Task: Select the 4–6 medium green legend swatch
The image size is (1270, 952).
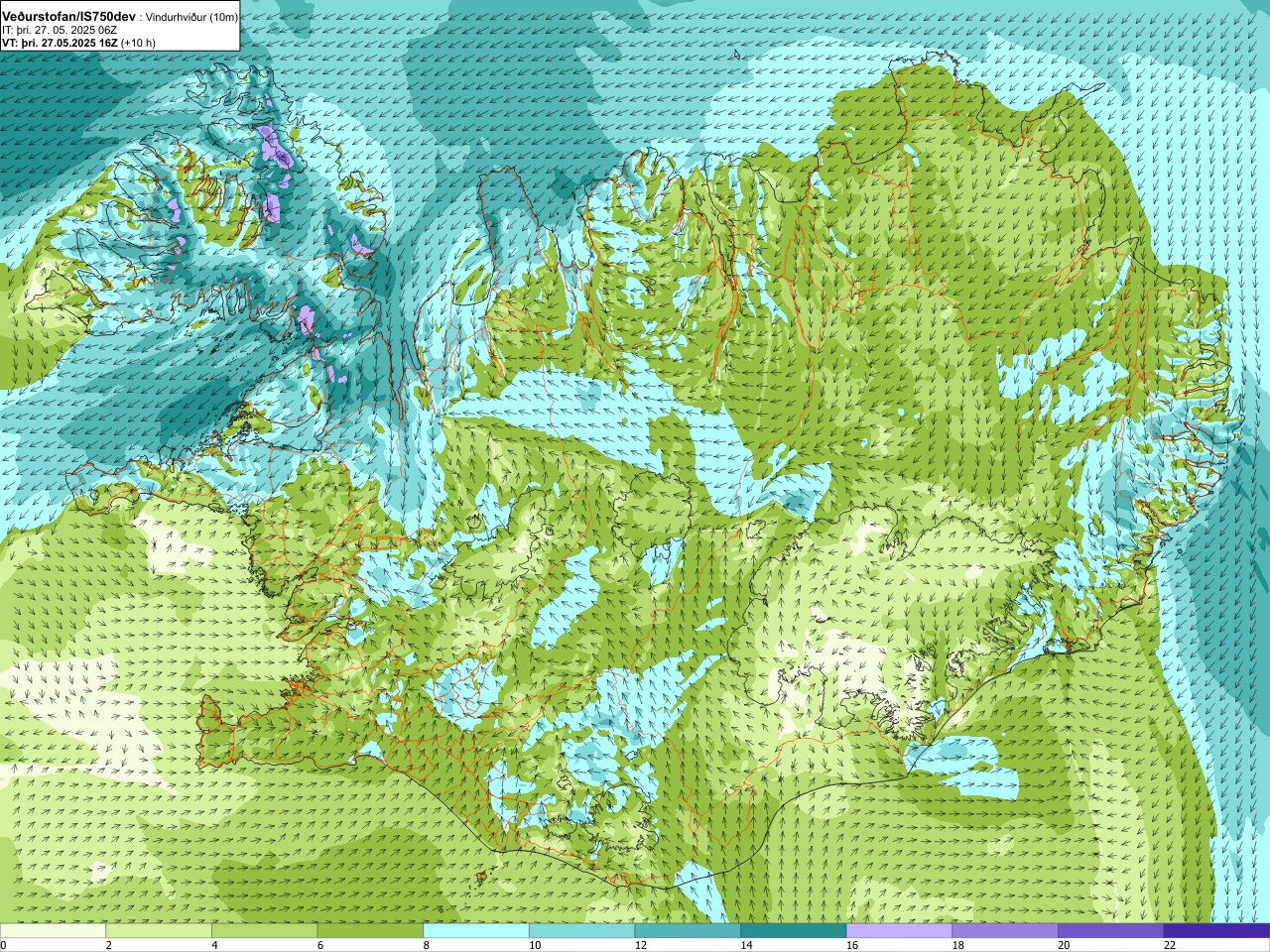Action: click(265, 931)
